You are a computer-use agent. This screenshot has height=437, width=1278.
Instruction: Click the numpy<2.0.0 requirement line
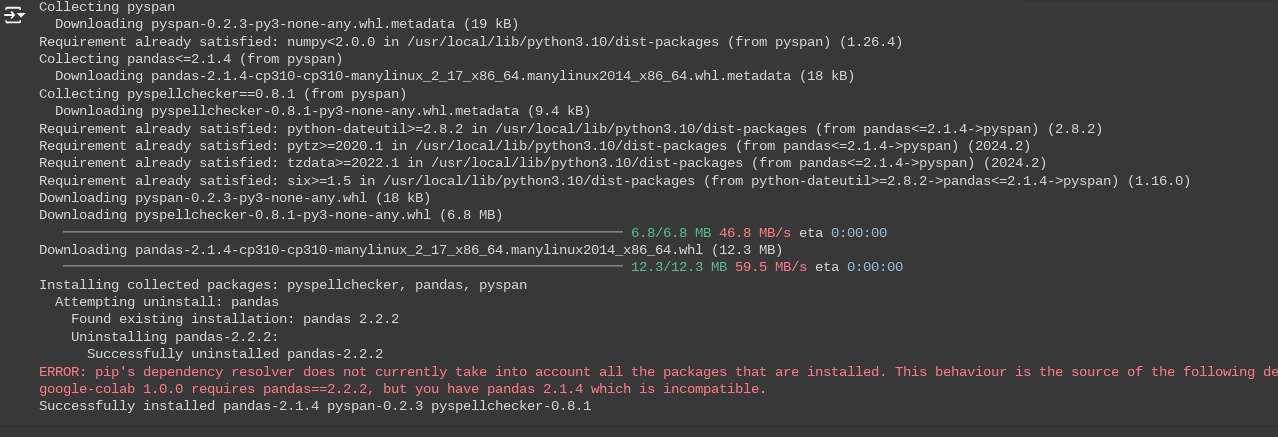pyautogui.click(x=471, y=41)
